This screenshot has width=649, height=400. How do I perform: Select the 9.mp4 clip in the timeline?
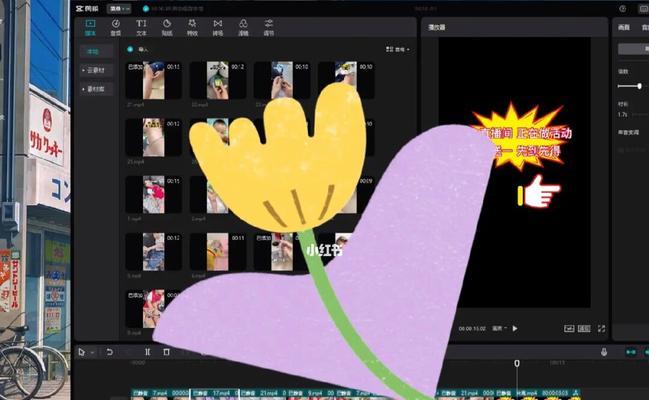[311, 394]
